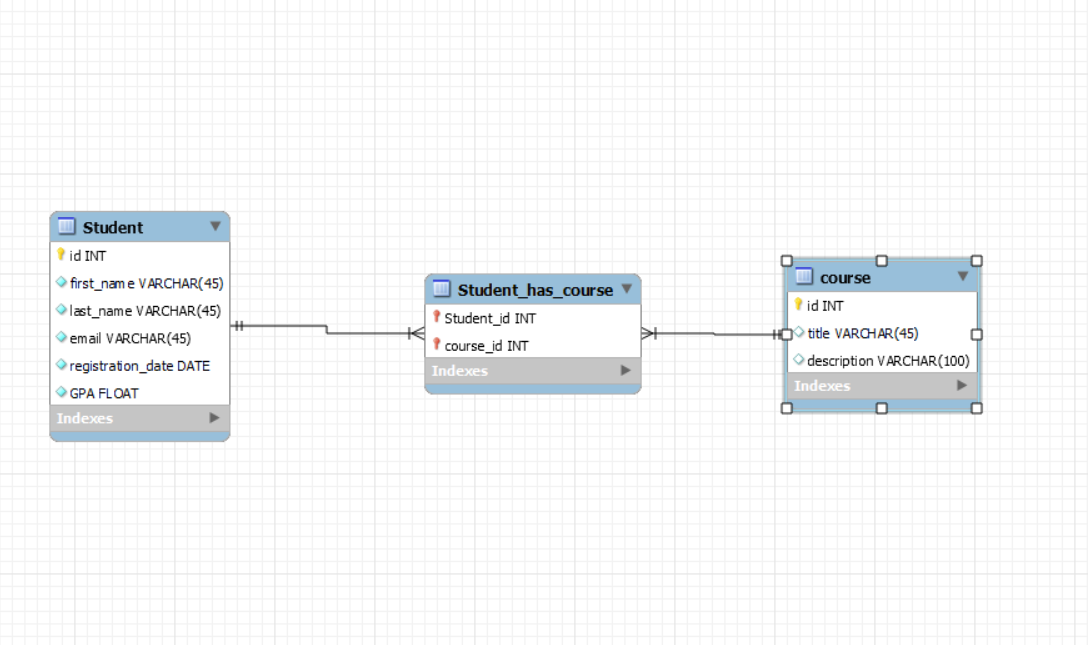Click the diamond icon beside GPA FLOAT
Image resolution: width=1088 pixels, height=645 pixels.
(x=61, y=392)
